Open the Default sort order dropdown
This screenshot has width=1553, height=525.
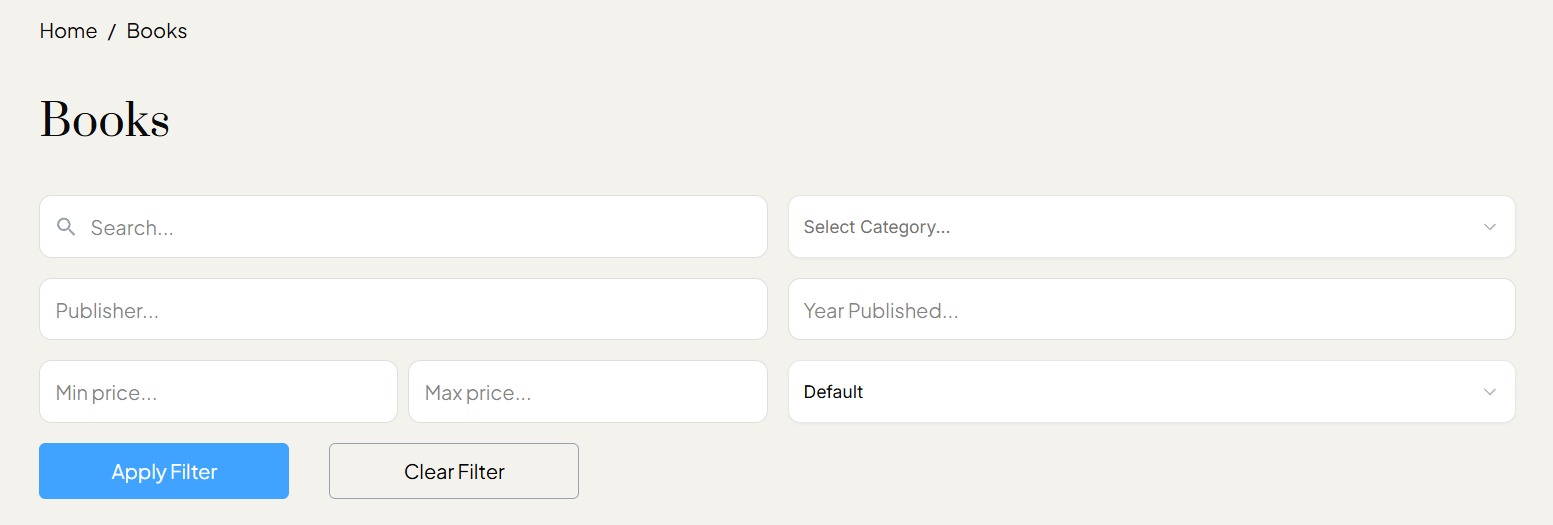[x=1150, y=392]
